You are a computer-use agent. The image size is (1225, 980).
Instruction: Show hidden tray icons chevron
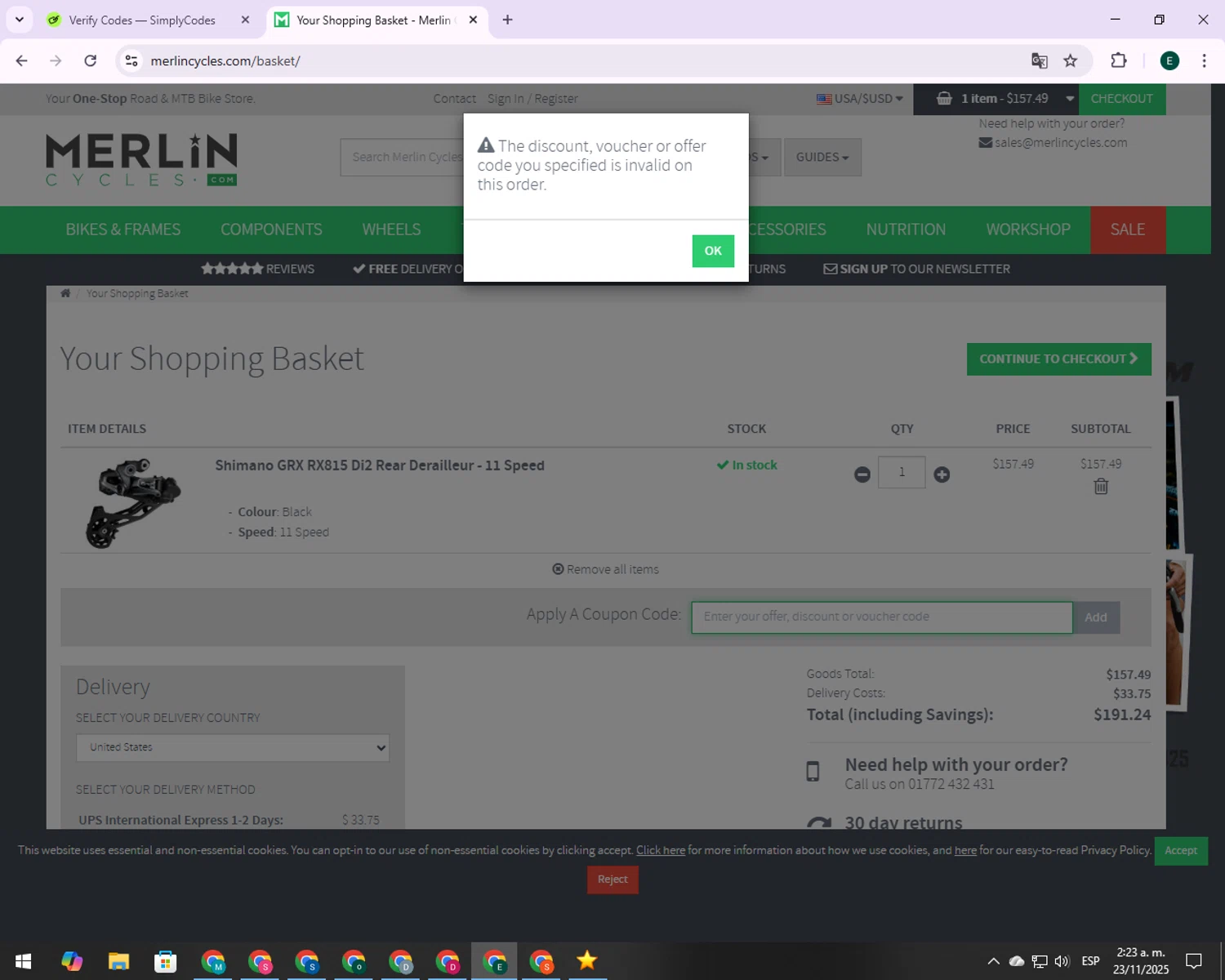pyautogui.click(x=993, y=961)
